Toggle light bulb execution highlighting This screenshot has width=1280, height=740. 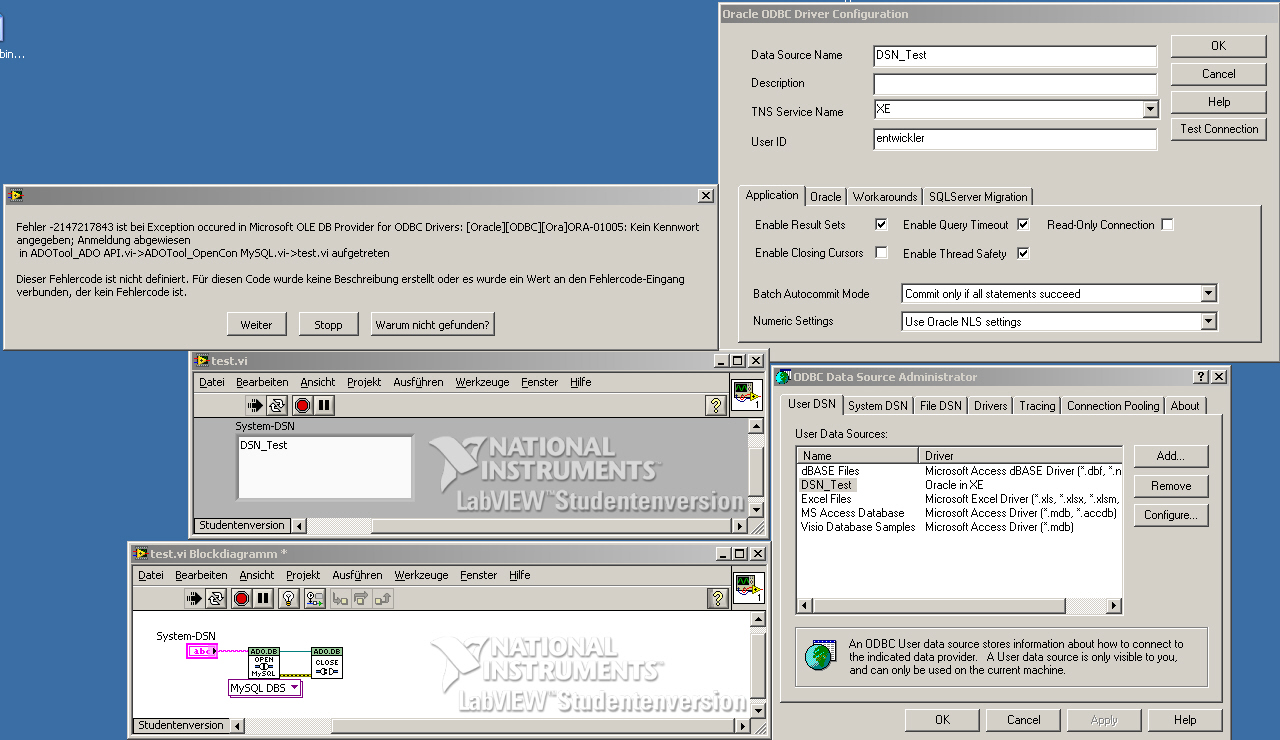click(x=289, y=598)
